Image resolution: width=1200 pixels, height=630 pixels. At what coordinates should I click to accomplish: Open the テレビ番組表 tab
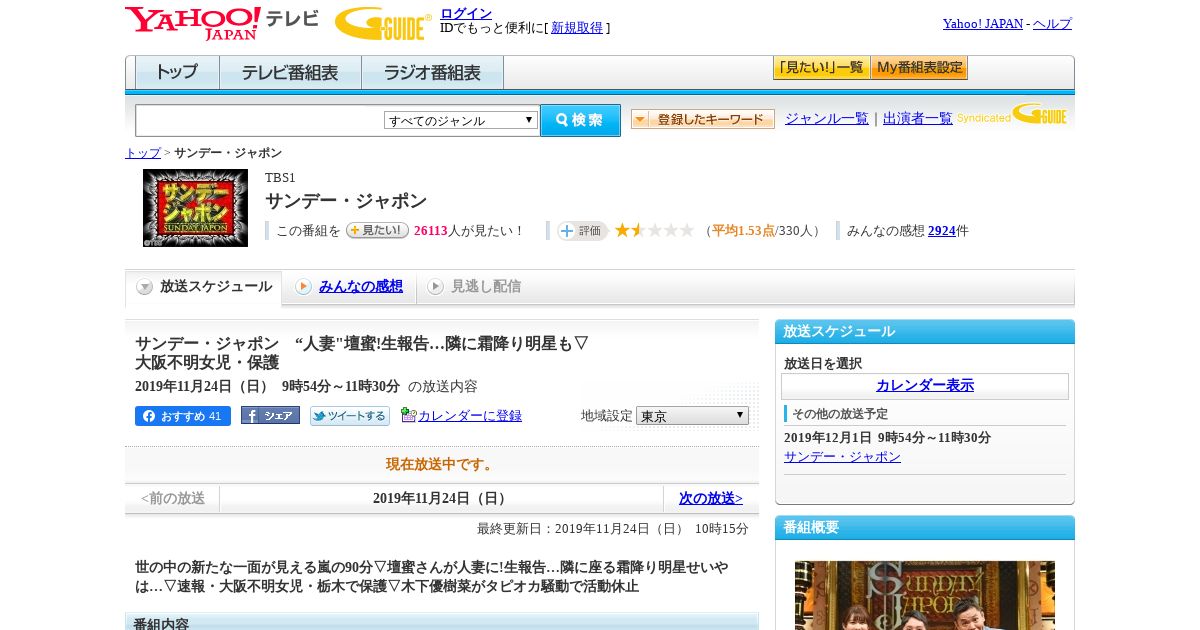coord(290,72)
